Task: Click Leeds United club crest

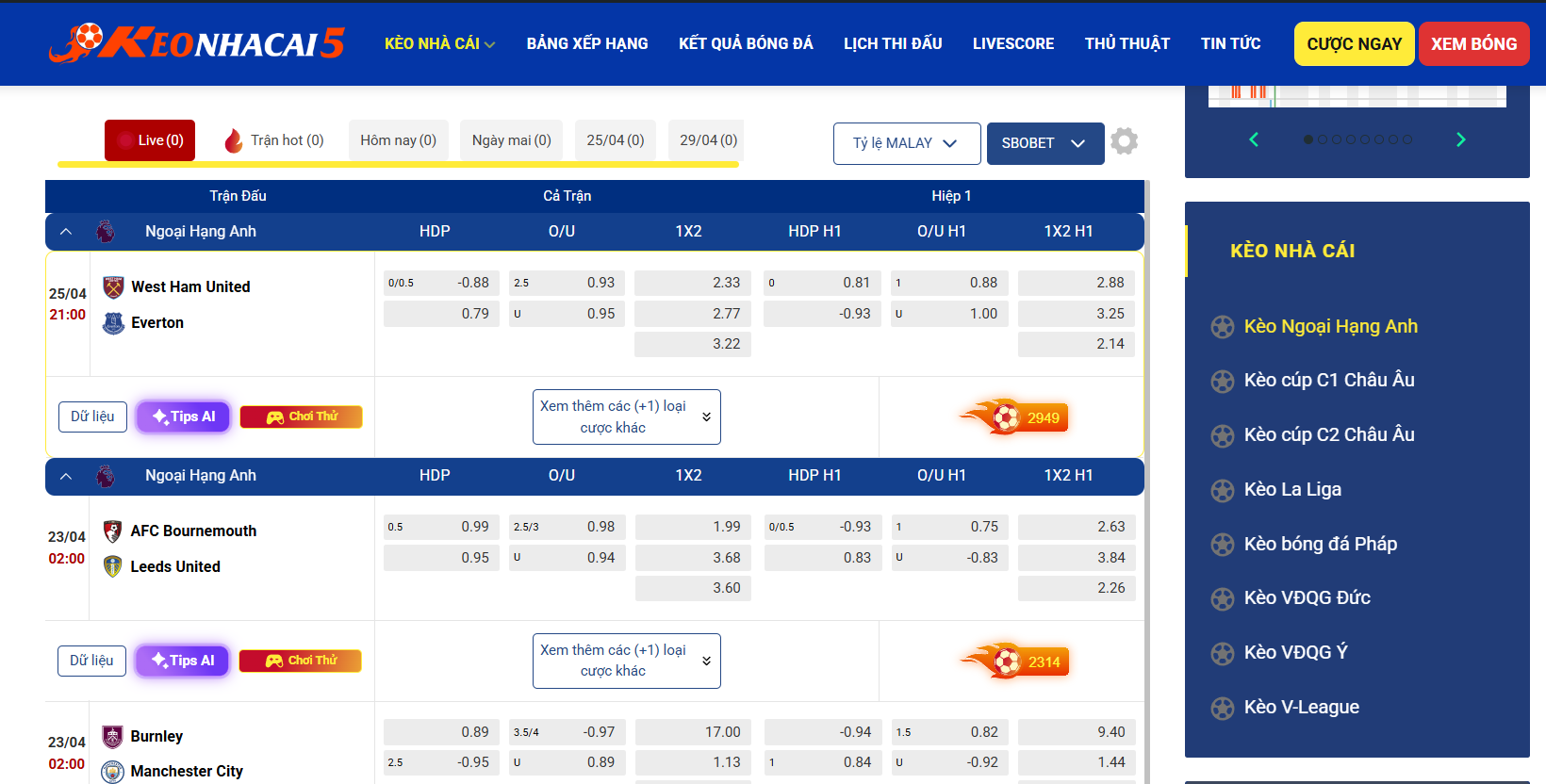Action: pyautogui.click(x=112, y=566)
